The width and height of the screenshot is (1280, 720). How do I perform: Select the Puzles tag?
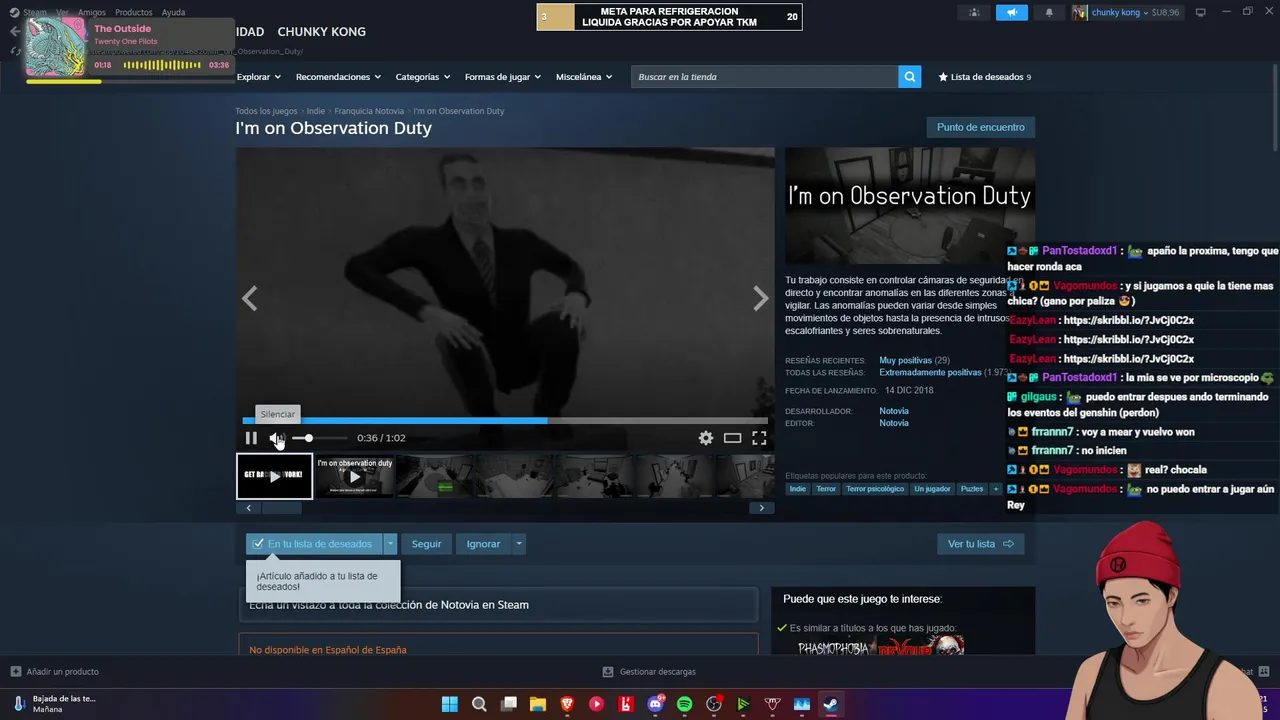point(972,489)
